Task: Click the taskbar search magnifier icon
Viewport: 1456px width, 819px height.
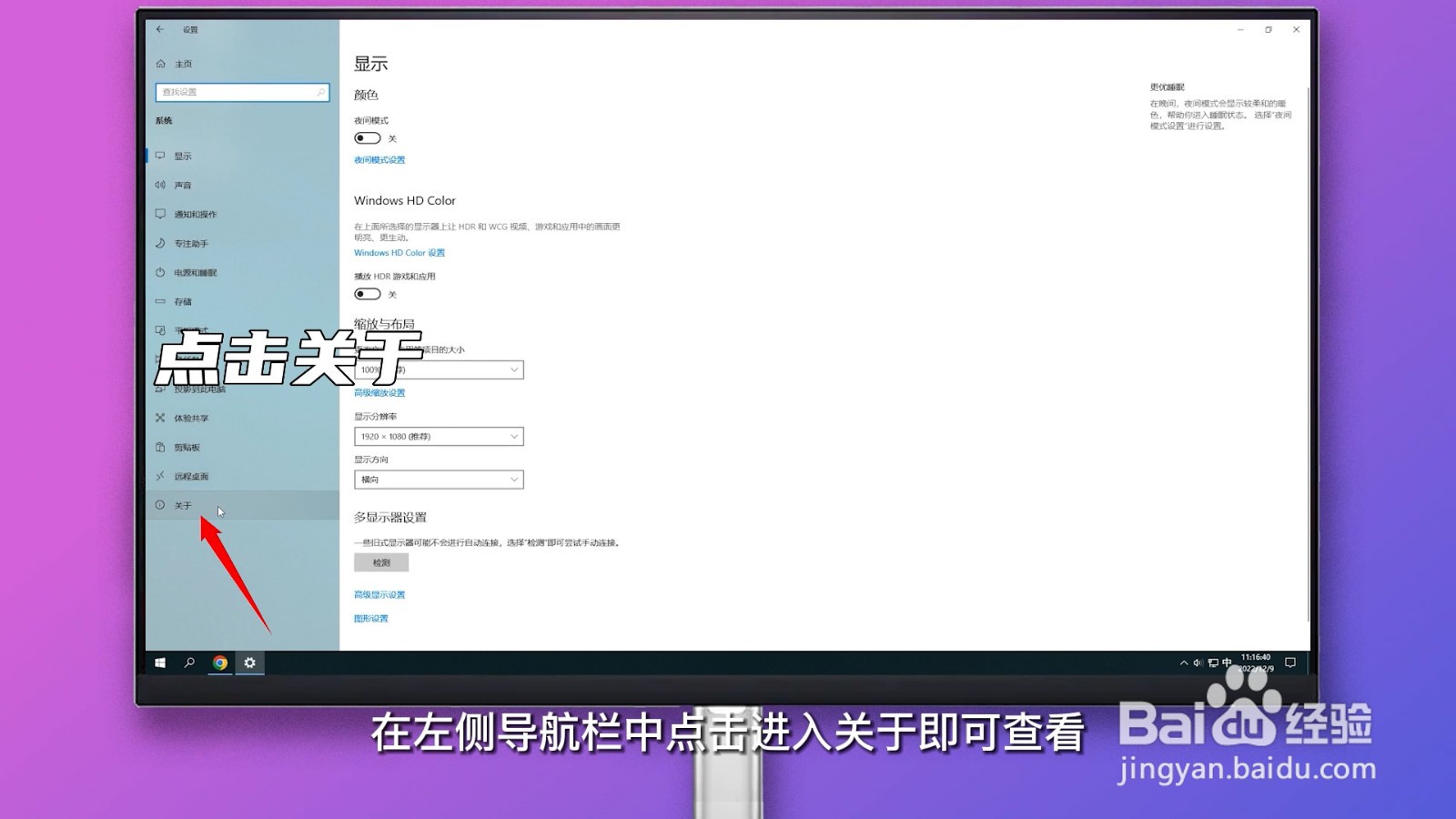Action: pos(189,663)
